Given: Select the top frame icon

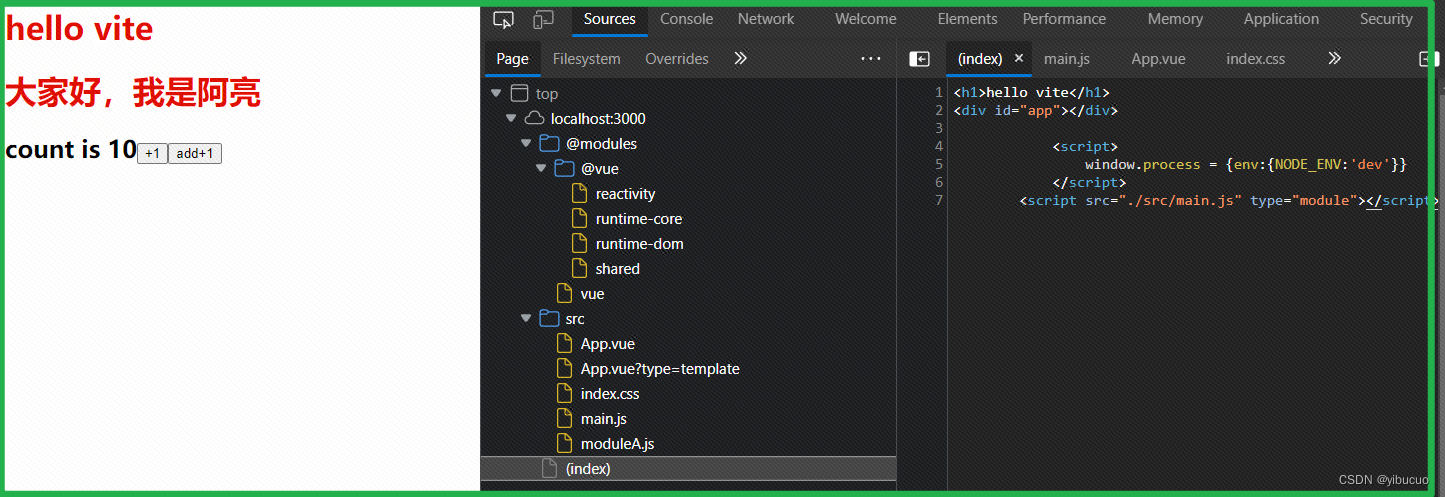Looking at the screenshot, I should pos(518,93).
